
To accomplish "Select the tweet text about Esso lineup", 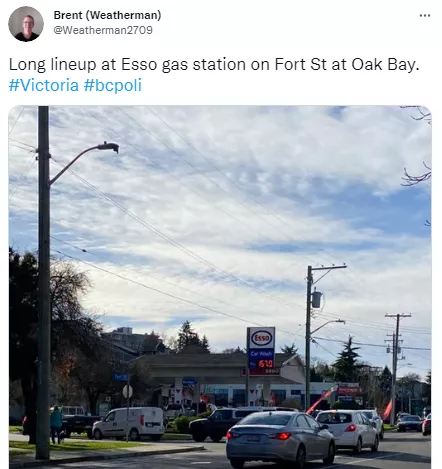I will click(214, 64).
